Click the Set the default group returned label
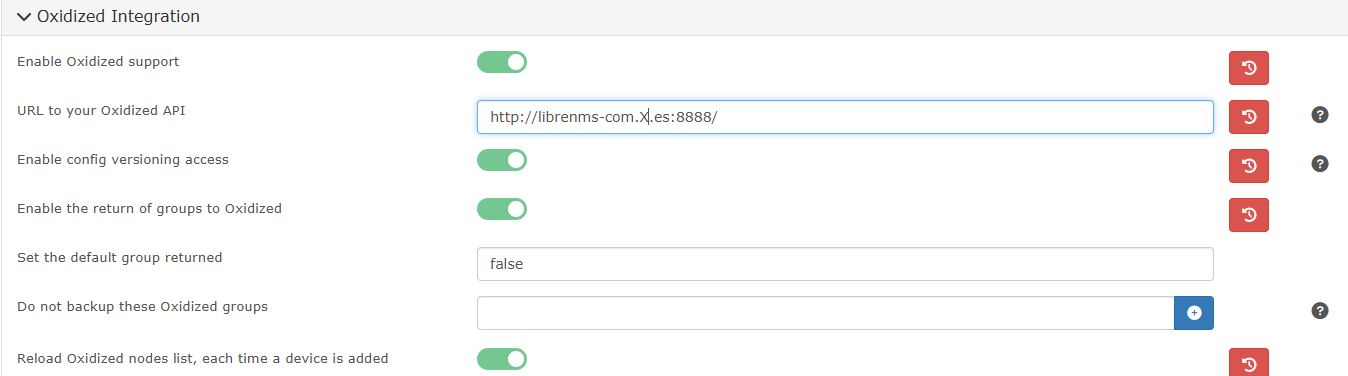The image size is (1348, 376). click(120, 258)
